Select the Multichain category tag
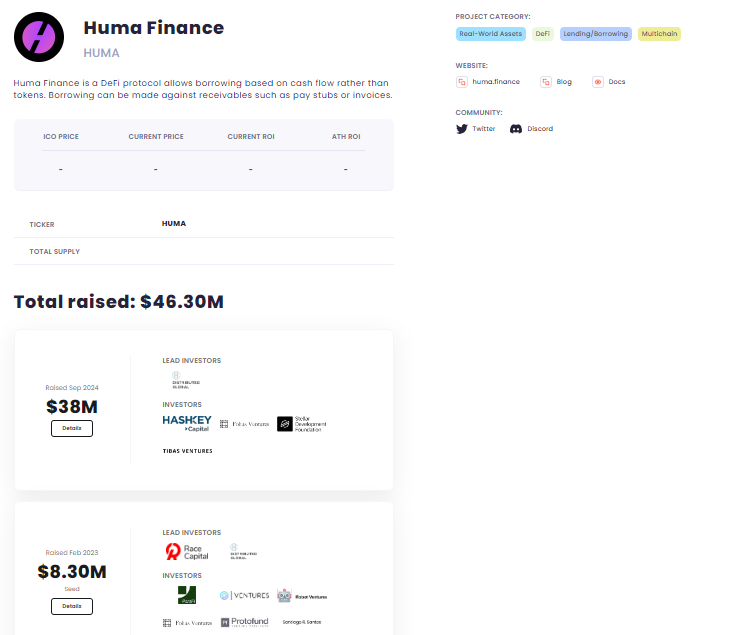The height and width of the screenshot is (635, 742). pos(659,34)
